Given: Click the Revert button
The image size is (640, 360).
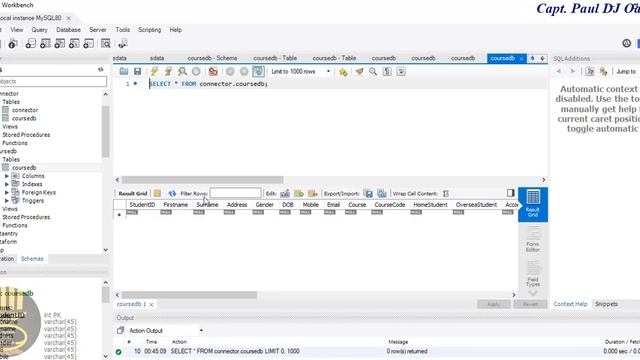Looking at the screenshot, I should pyautogui.click(x=530, y=304).
